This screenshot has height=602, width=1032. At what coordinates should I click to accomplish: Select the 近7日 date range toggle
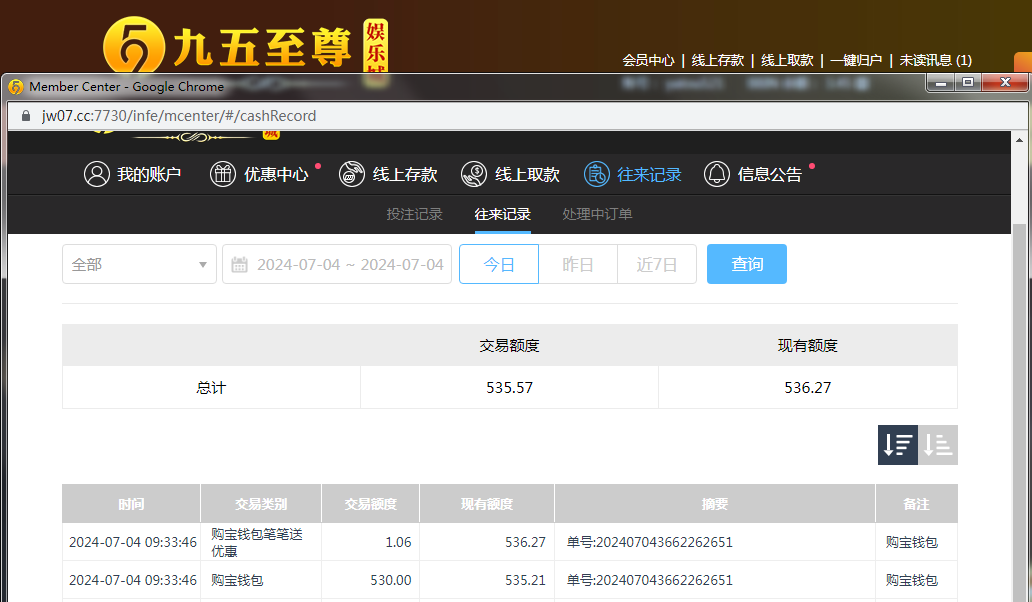(657, 265)
